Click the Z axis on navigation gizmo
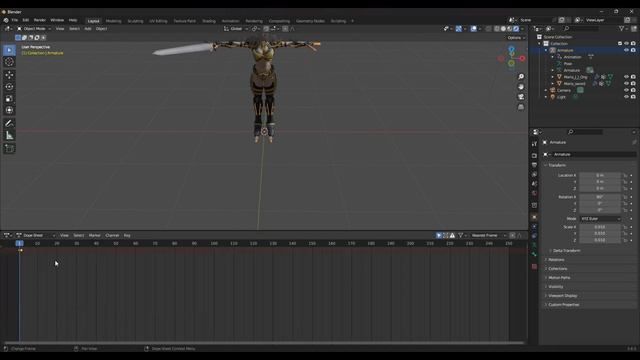The image size is (640, 360). click(x=511, y=49)
